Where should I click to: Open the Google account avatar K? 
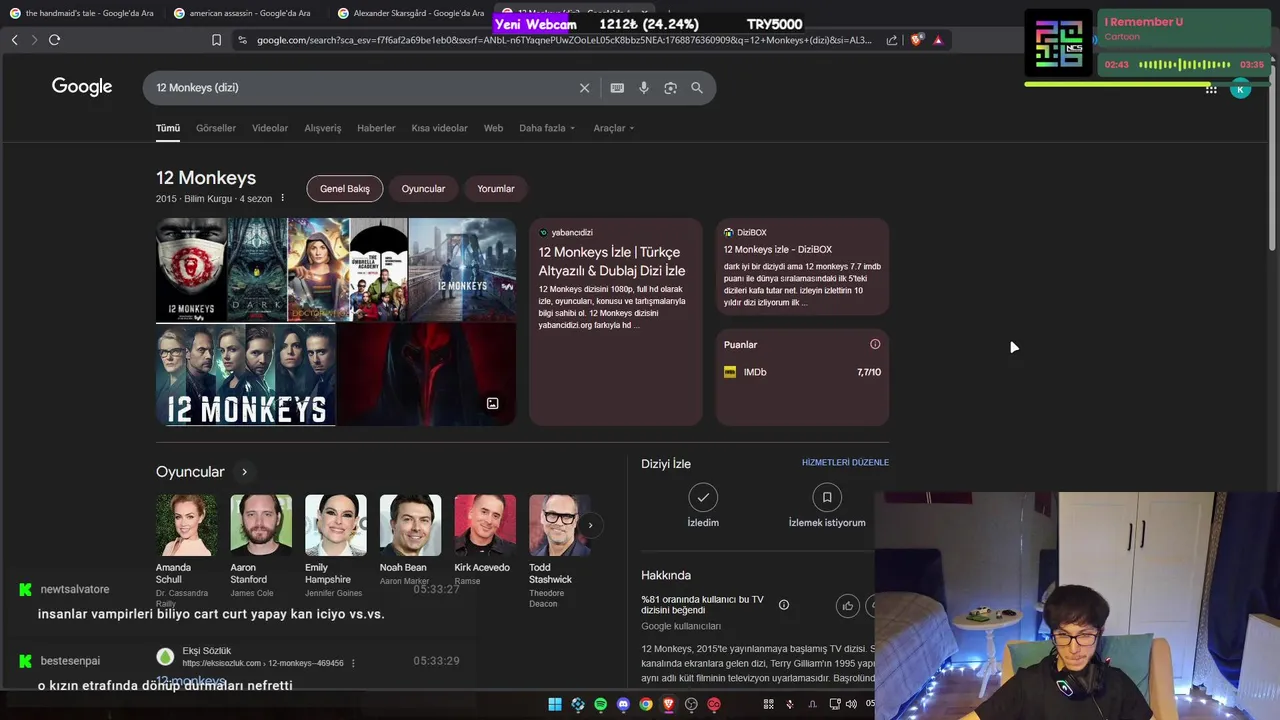1240,90
